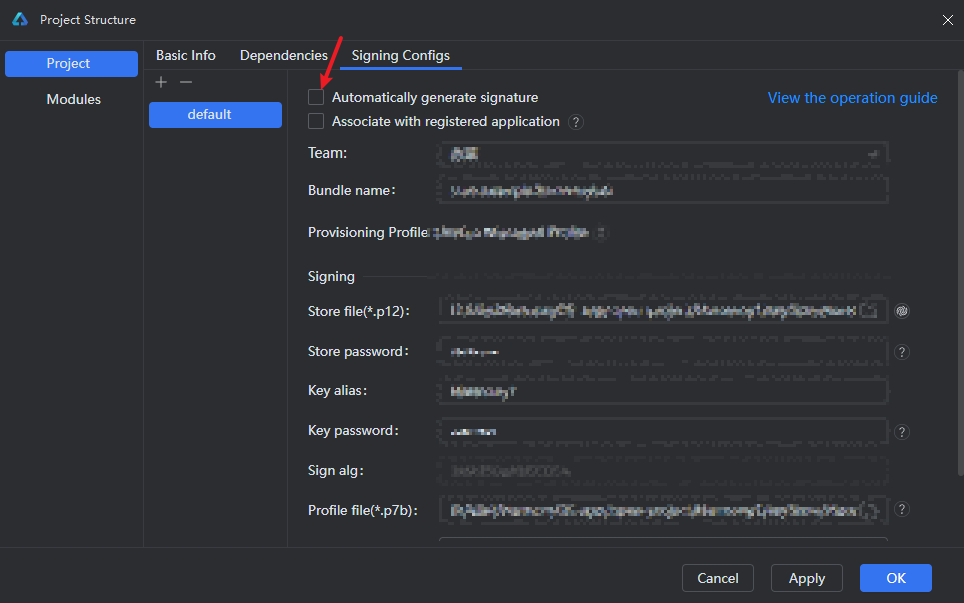Add a new signing config with plus icon
The image size is (964, 603).
coord(161,82)
